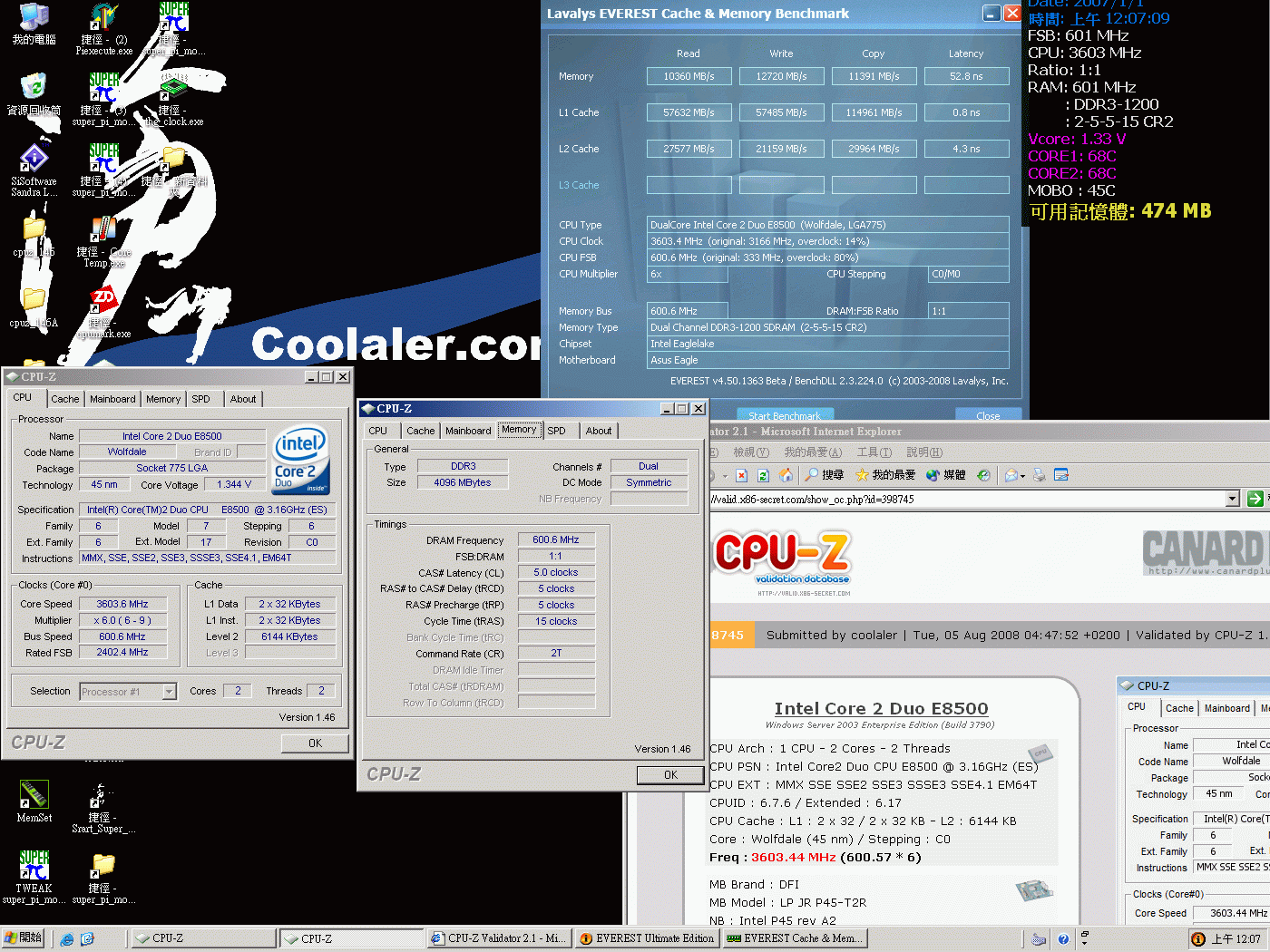Switch to CPU tab in middle CPU-Z window
Viewport: 1270px width, 952px height.
pos(378,431)
